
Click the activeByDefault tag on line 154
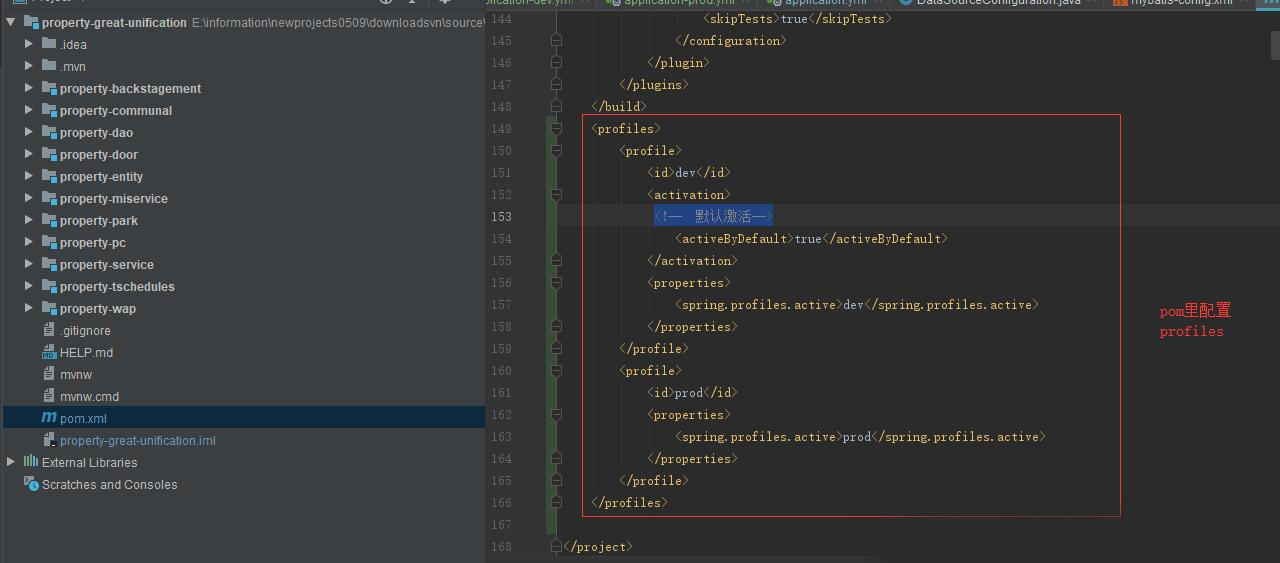734,239
